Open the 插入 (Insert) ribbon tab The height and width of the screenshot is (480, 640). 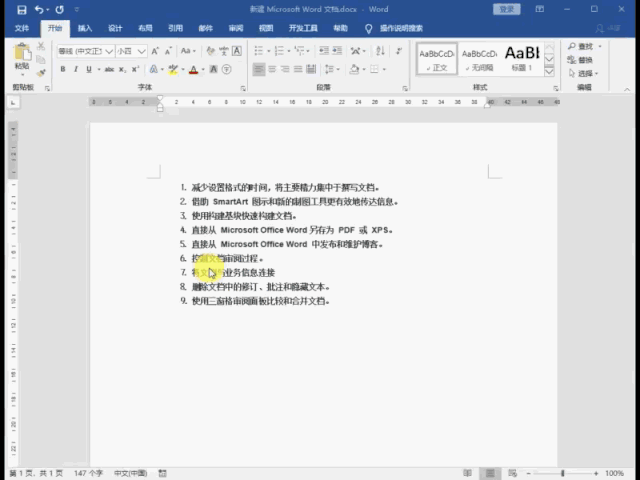[x=85, y=29]
